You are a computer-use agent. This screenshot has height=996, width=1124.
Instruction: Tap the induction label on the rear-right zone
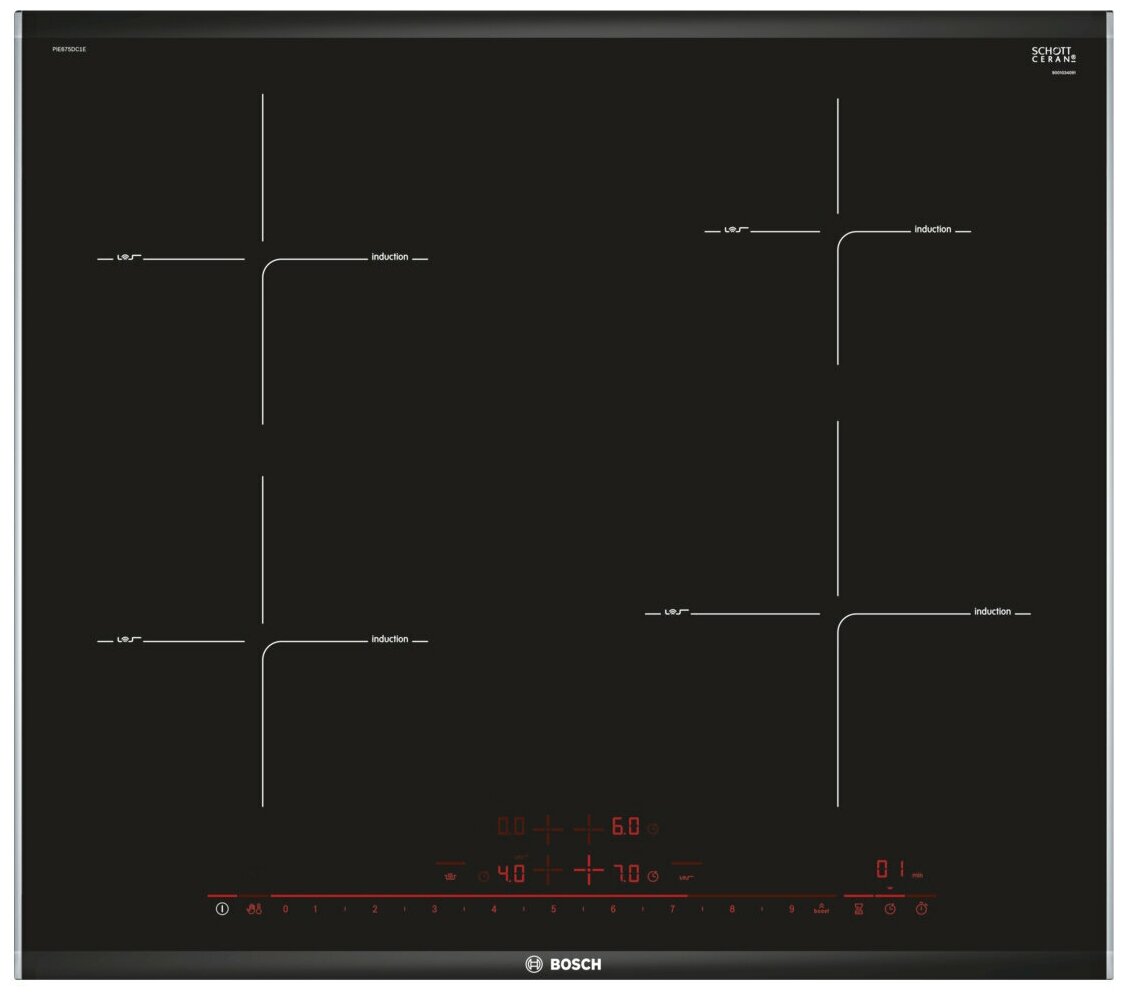[933, 229]
